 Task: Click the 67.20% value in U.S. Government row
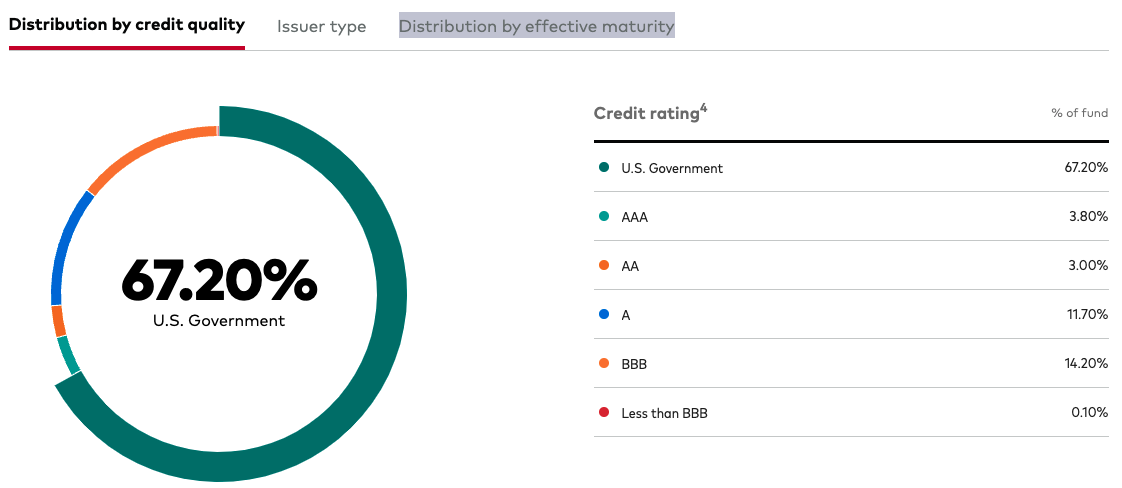[x=1086, y=167]
